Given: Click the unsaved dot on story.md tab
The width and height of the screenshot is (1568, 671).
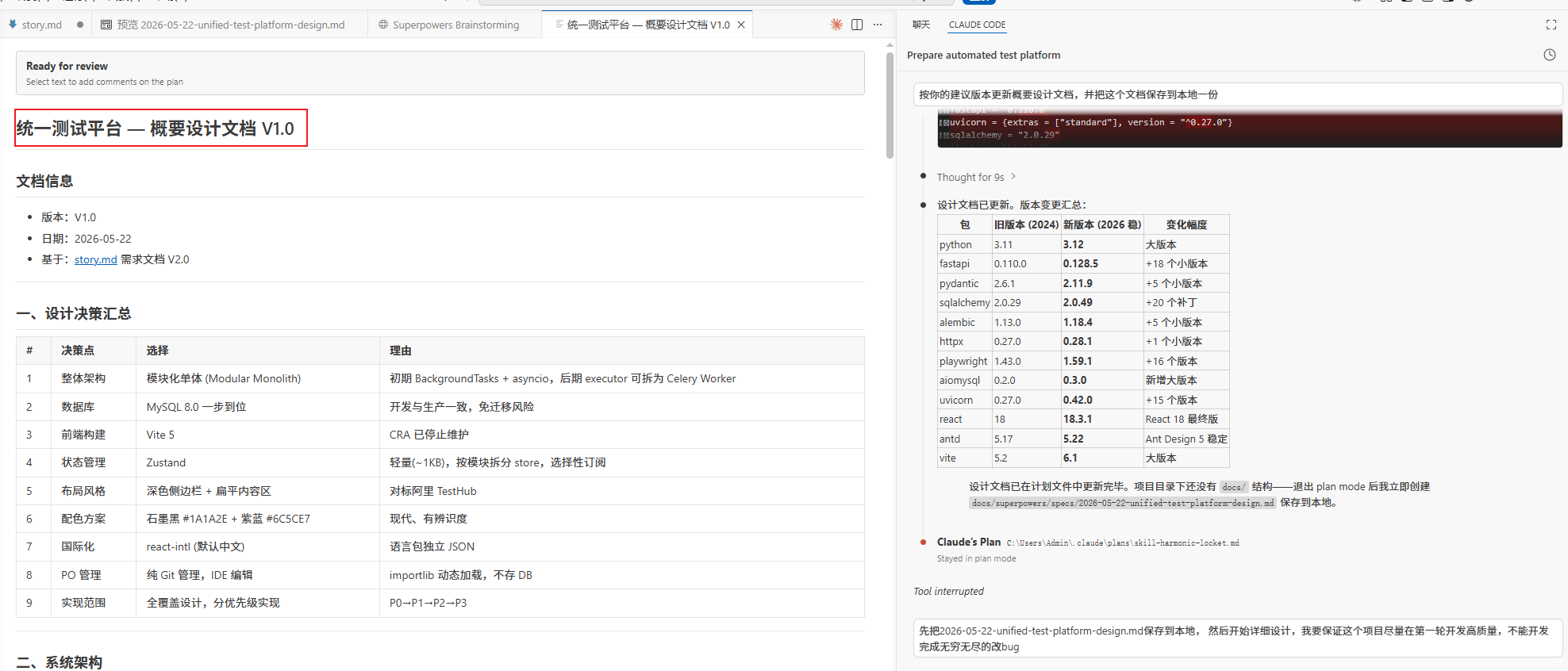Looking at the screenshot, I should coord(80,25).
